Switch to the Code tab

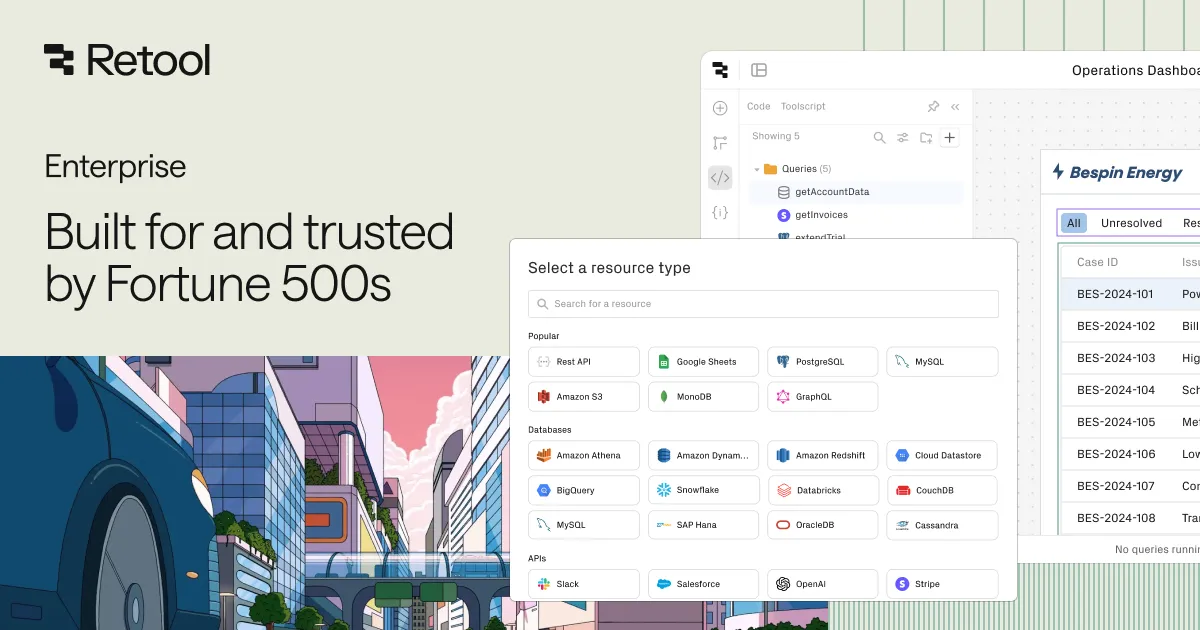pos(759,106)
